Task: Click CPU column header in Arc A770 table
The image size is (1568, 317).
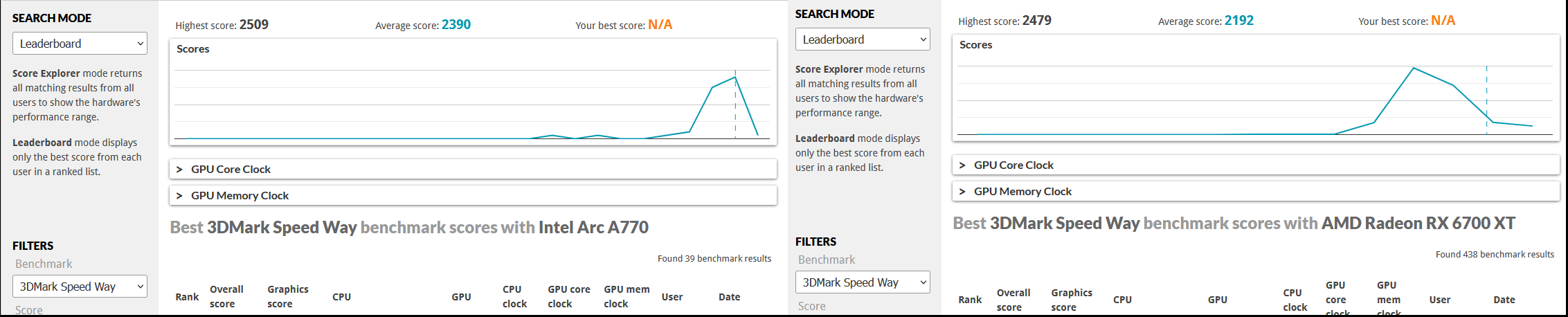Action: click(x=341, y=297)
